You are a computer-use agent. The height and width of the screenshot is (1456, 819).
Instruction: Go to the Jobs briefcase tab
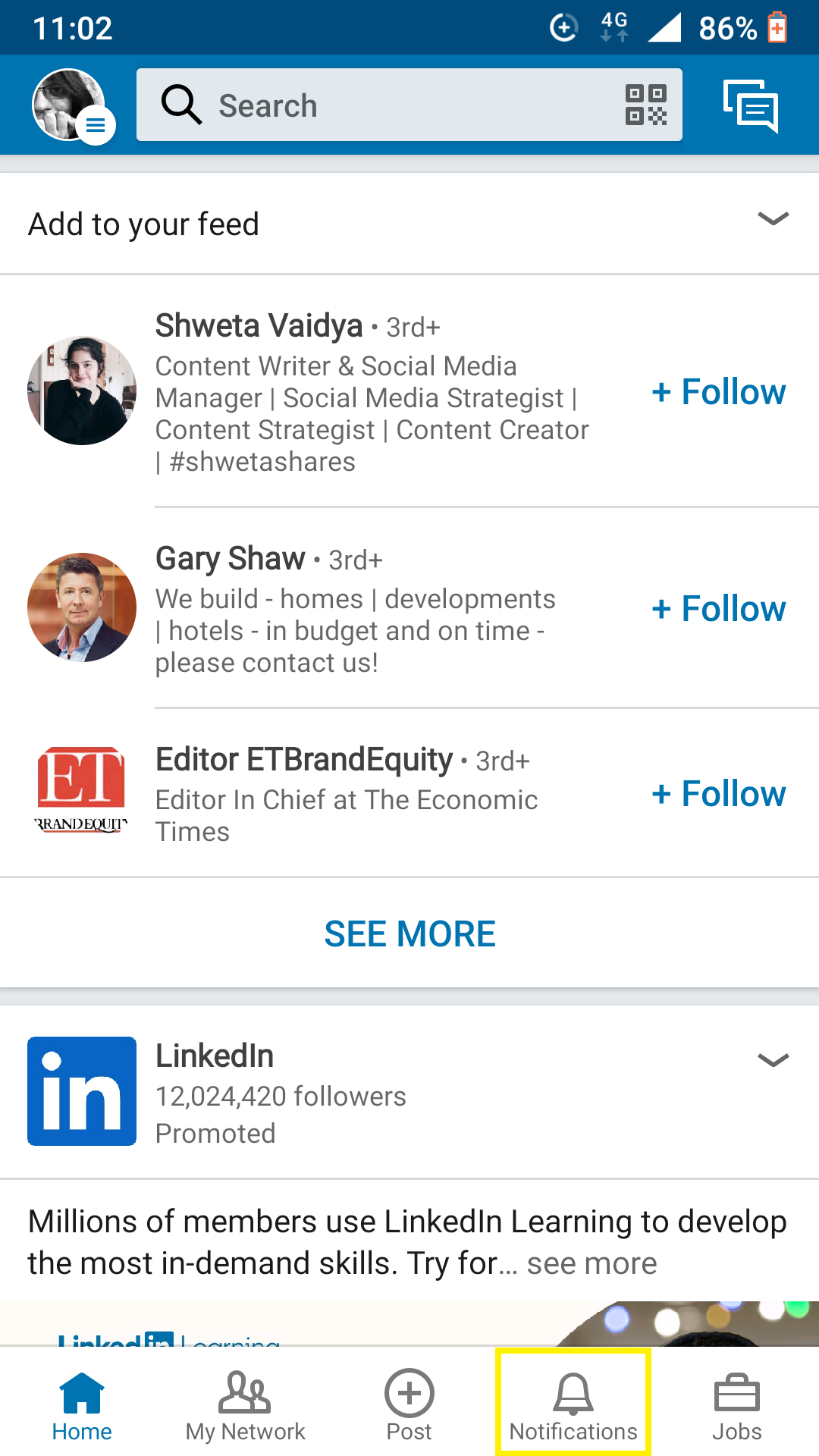click(x=736, y=1404)
